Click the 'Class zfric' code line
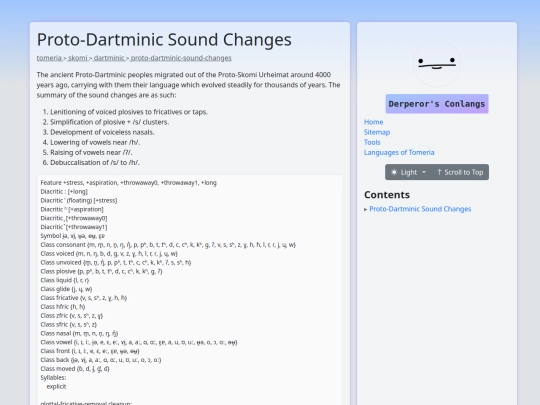The width and height of the screenshot is (540, 405). [72, 315]
